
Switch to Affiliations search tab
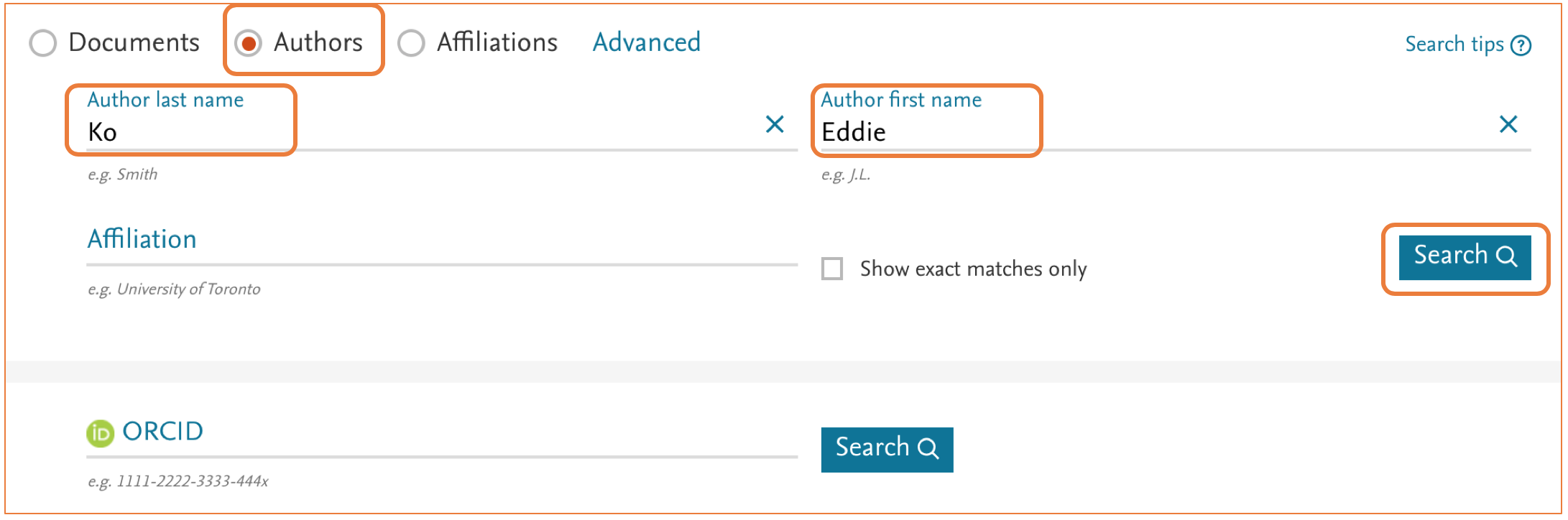click(x=496, y=43)
